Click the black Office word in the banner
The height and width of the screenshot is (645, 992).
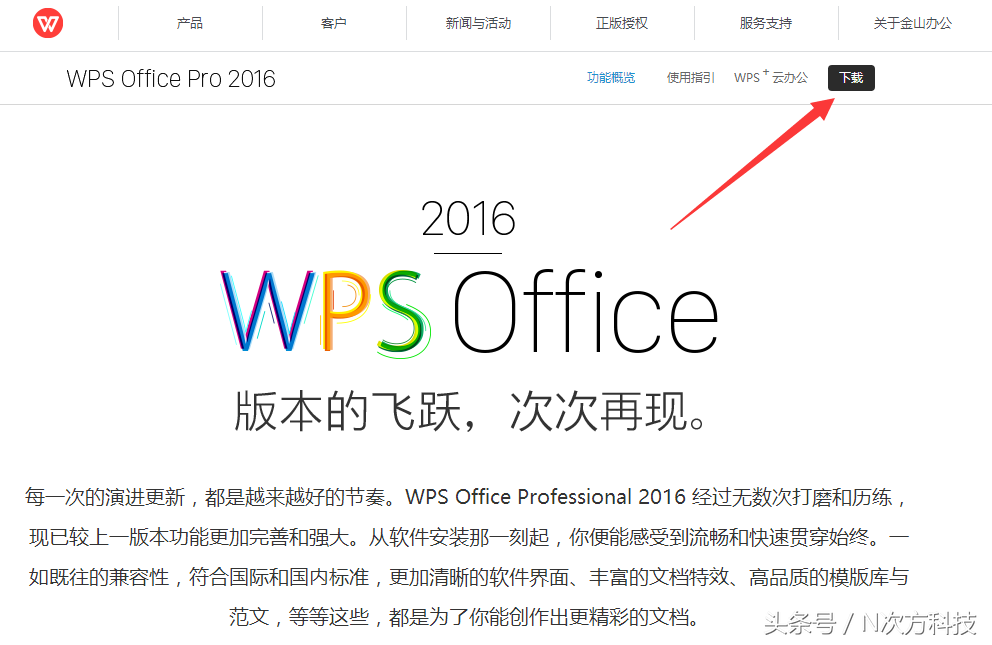[x=585, y=311]
